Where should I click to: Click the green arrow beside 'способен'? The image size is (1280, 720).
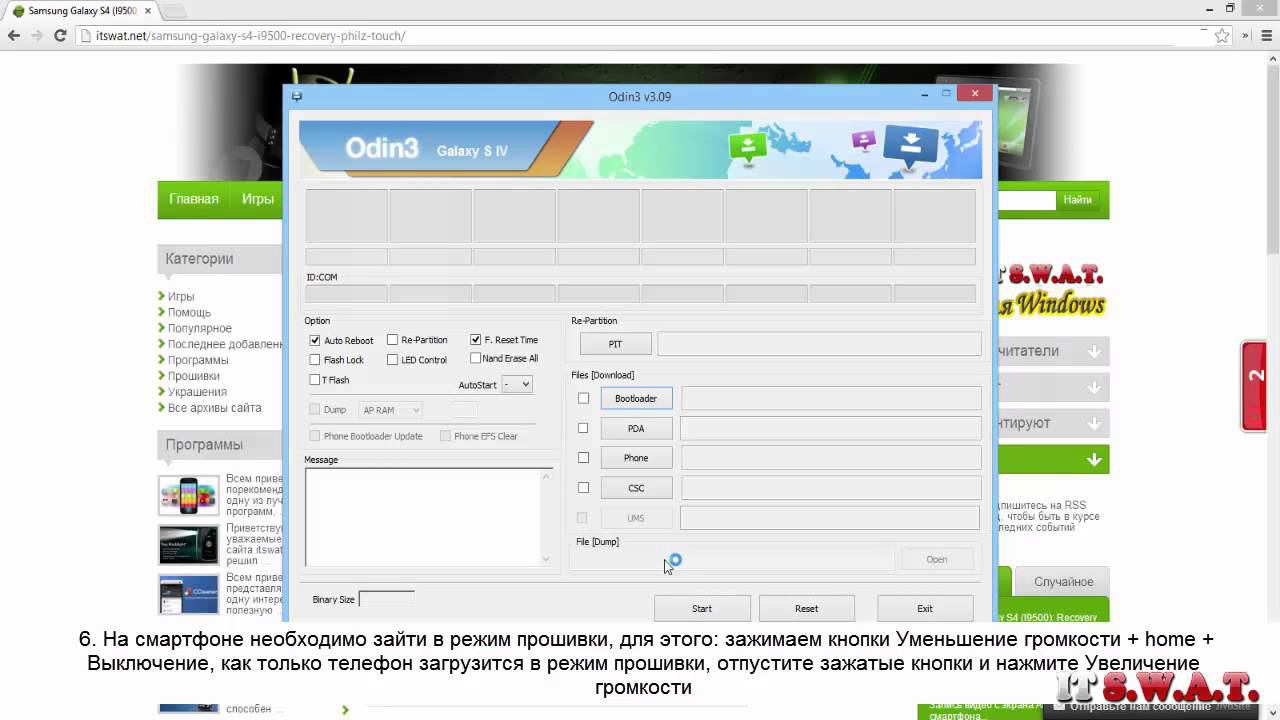pos(345,709)
